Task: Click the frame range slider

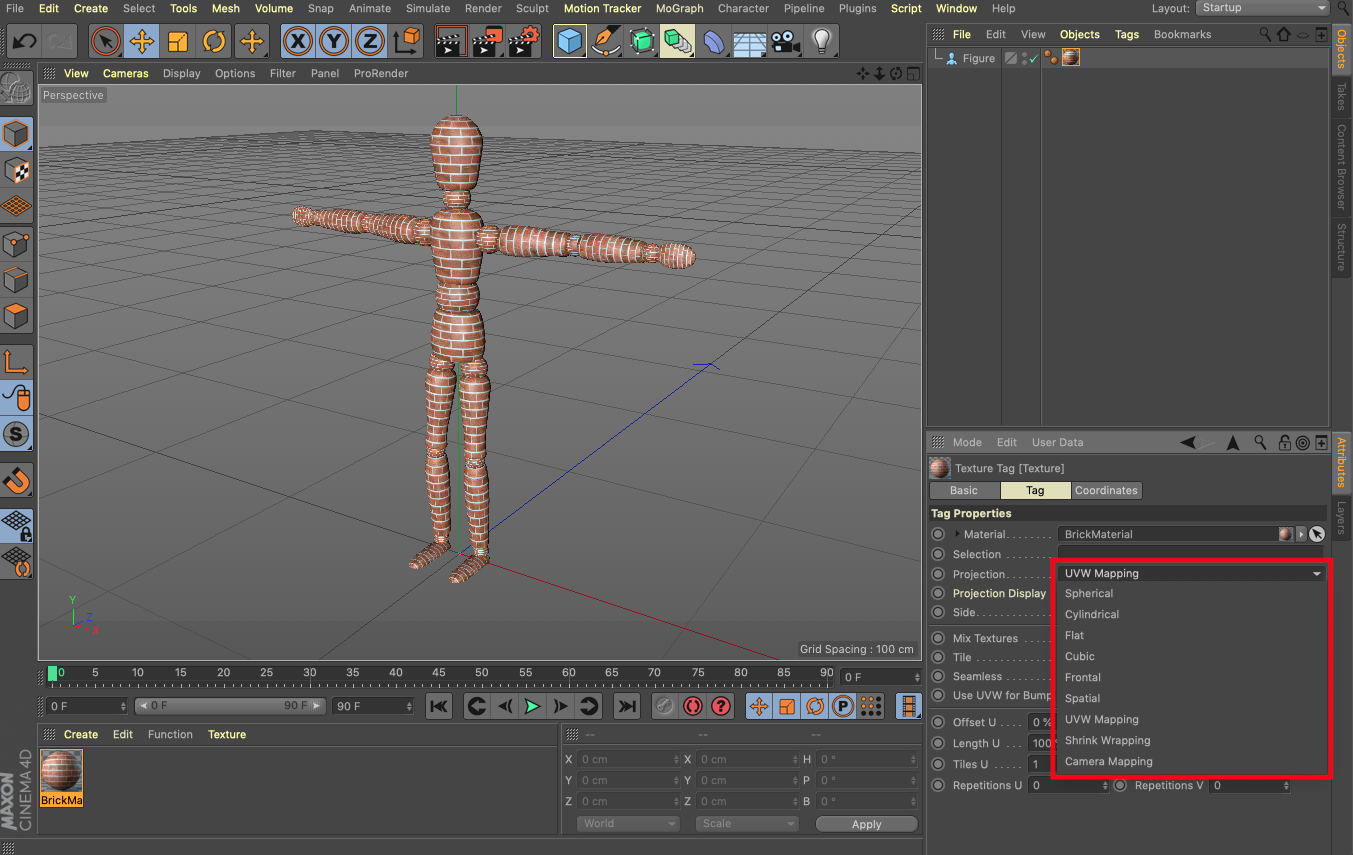Action: pyautogui.click(x=230, y=706)
